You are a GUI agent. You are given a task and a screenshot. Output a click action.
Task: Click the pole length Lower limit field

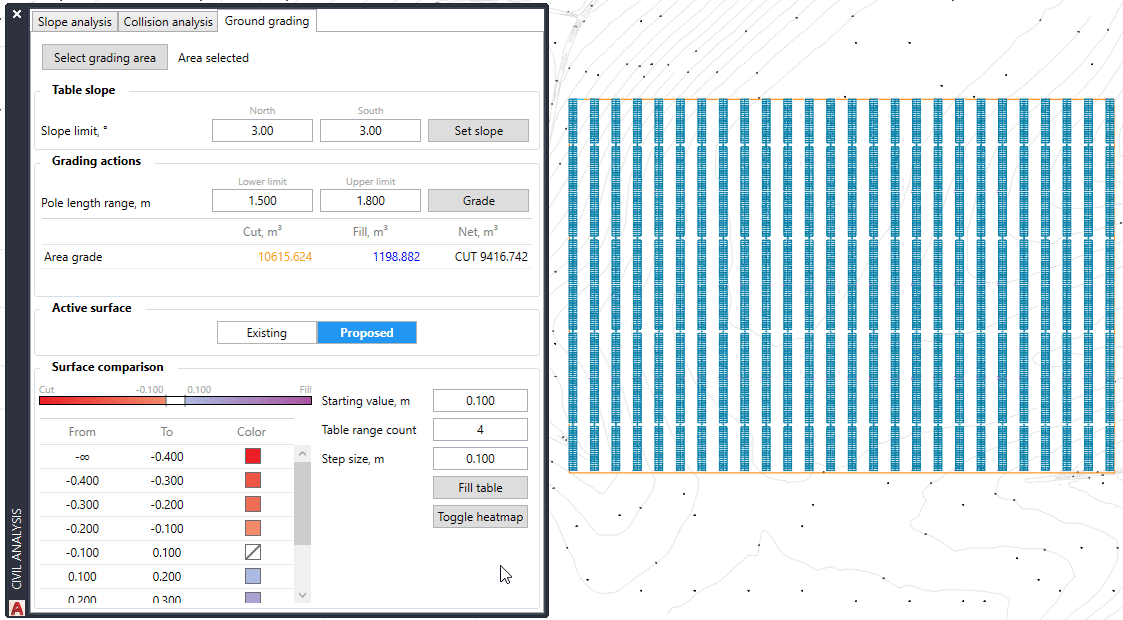pos(262,201)
